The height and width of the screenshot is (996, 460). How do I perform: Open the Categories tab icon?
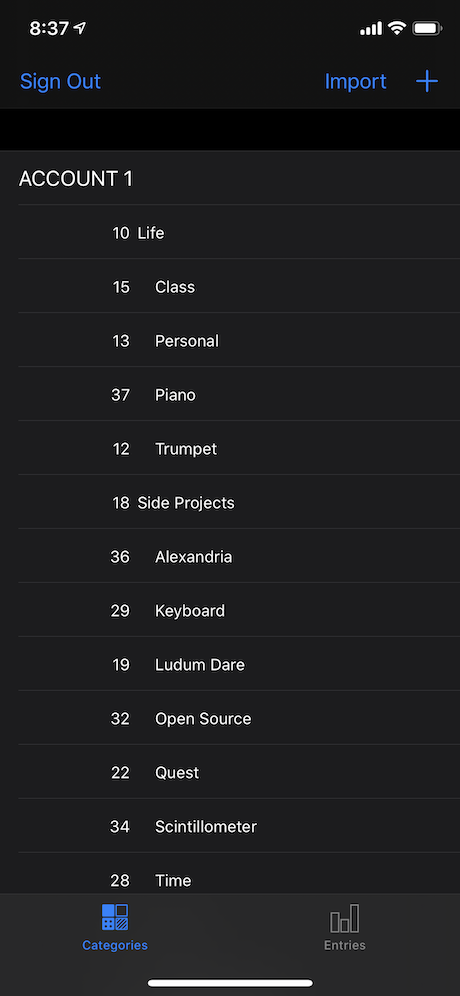pos(115,917)
